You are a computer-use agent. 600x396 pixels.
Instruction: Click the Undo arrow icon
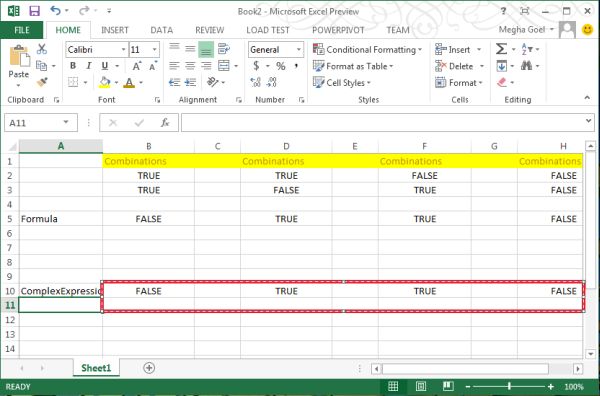55,11
